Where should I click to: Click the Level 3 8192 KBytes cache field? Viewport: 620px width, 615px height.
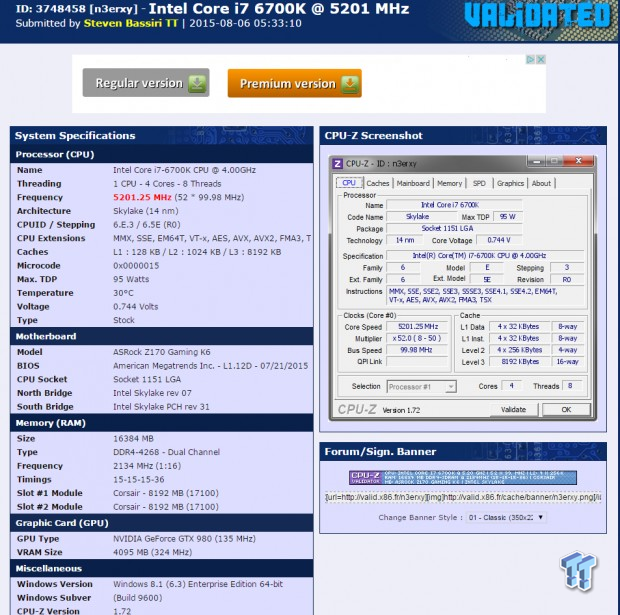[520, 361]
